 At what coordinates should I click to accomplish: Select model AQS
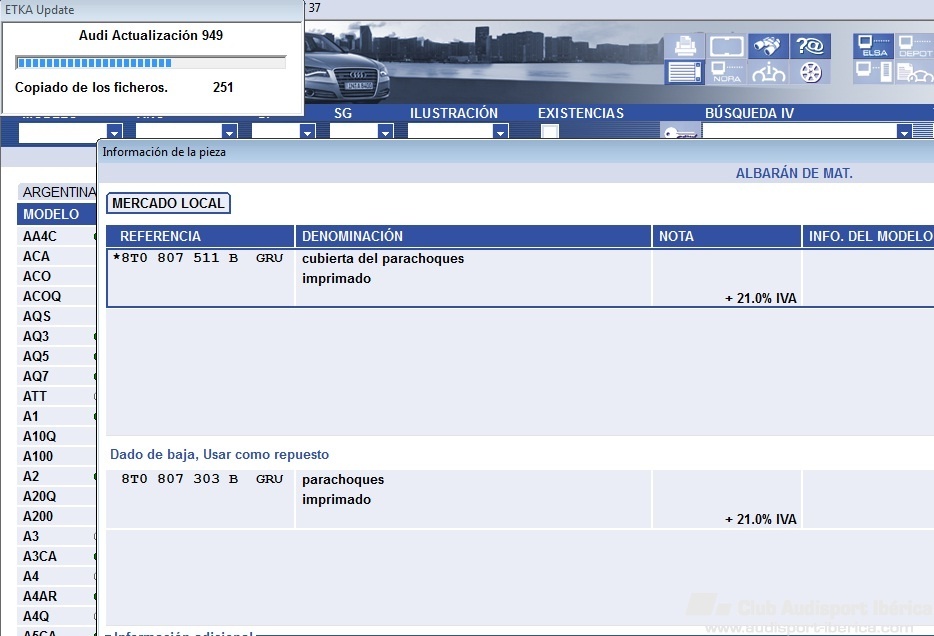[57, 316]
